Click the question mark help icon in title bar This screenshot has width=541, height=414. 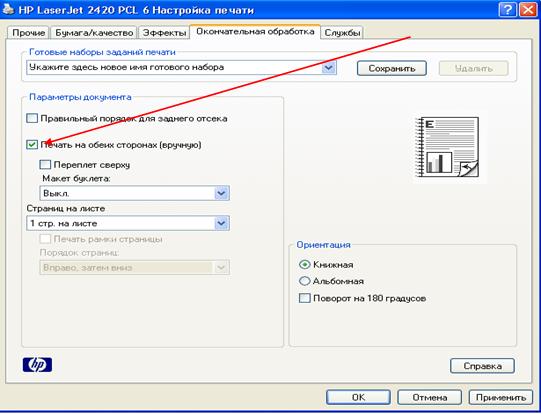click(x=508, y=9)
